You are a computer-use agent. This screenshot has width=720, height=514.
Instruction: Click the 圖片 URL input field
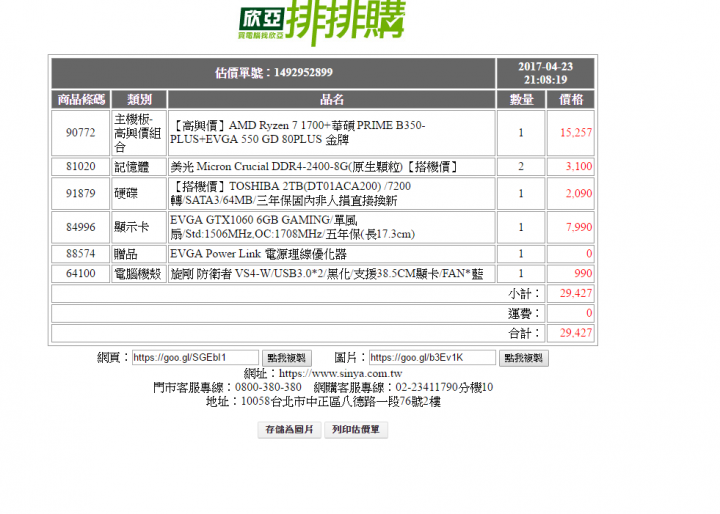pos(432,357)
